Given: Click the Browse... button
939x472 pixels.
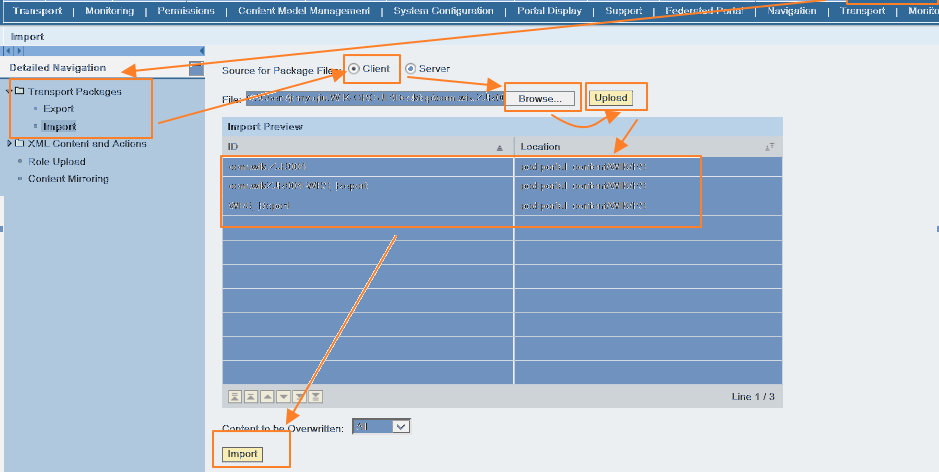Looking at the screenshot, I should 540,99.
